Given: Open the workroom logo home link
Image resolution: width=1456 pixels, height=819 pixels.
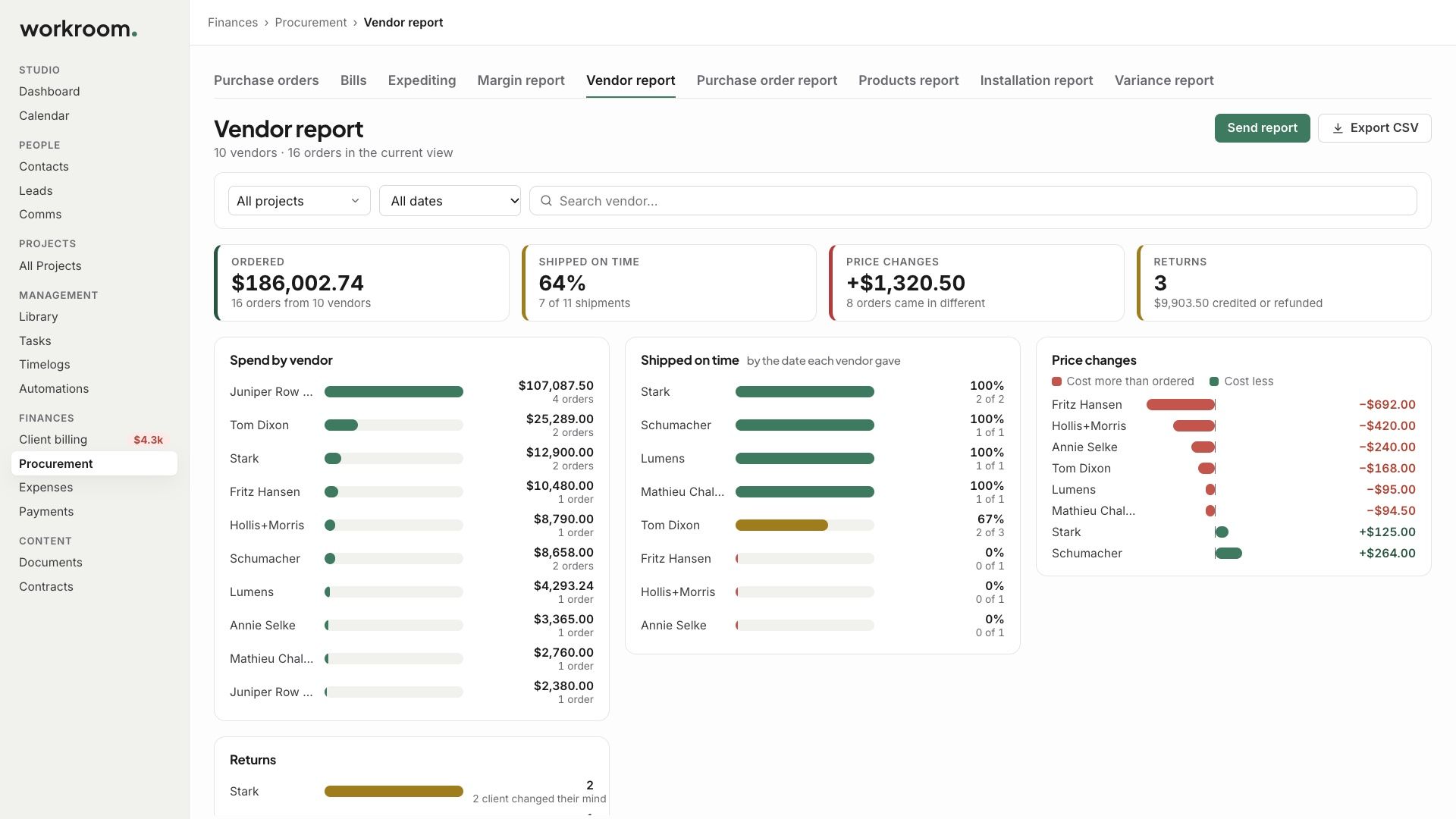Looking at the screenshot, I should [x=78, y=30].
